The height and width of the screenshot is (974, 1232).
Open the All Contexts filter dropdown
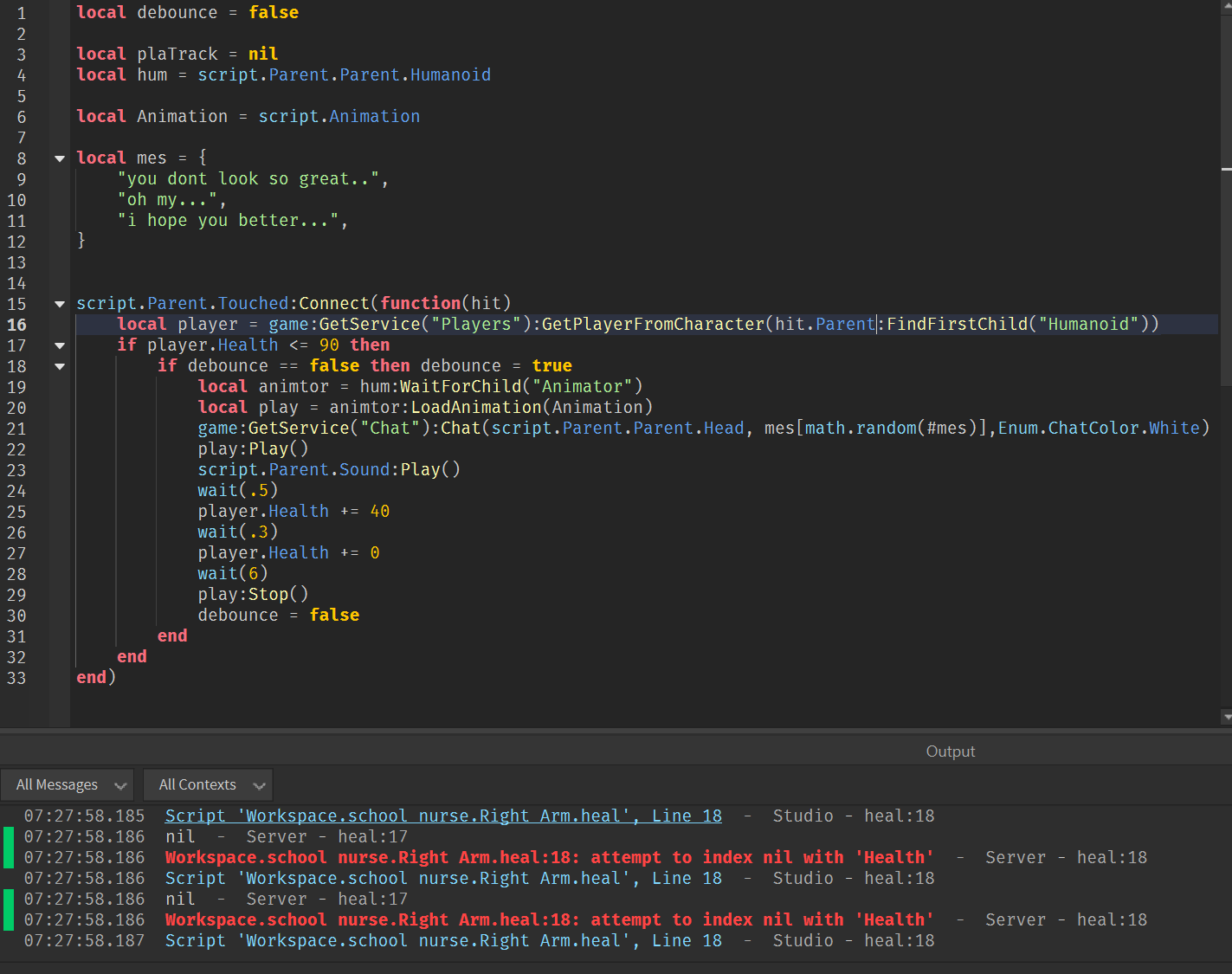(207, 784)
